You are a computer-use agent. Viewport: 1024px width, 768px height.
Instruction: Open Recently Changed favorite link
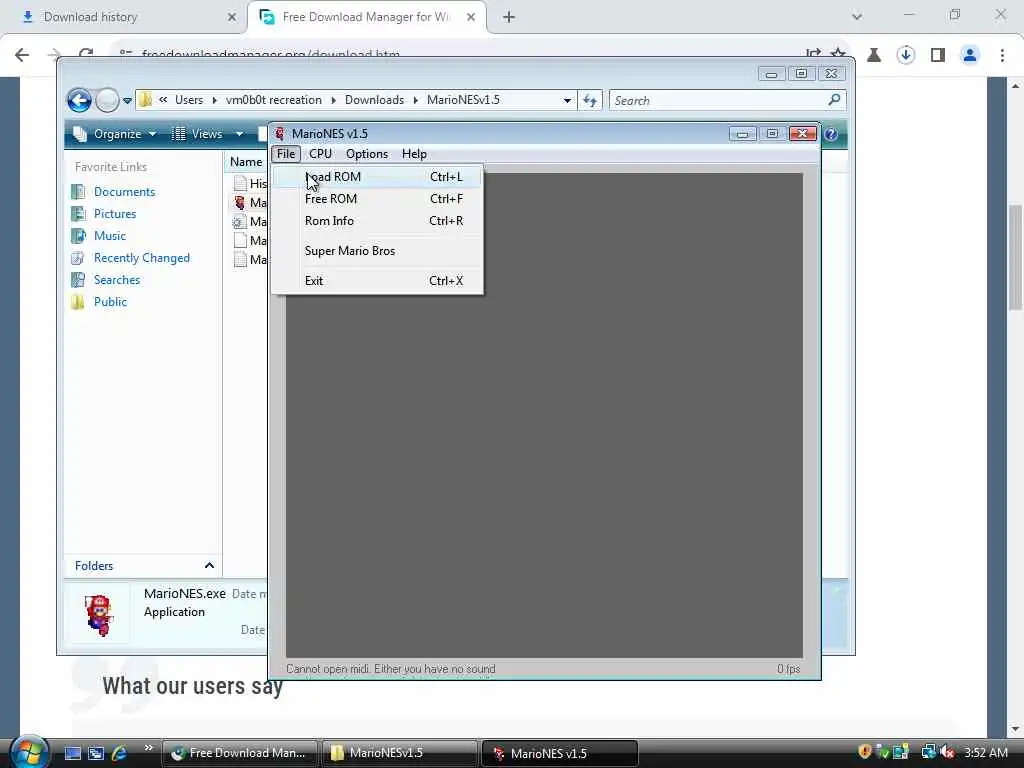pyautogui.click(x=142, y=258)
